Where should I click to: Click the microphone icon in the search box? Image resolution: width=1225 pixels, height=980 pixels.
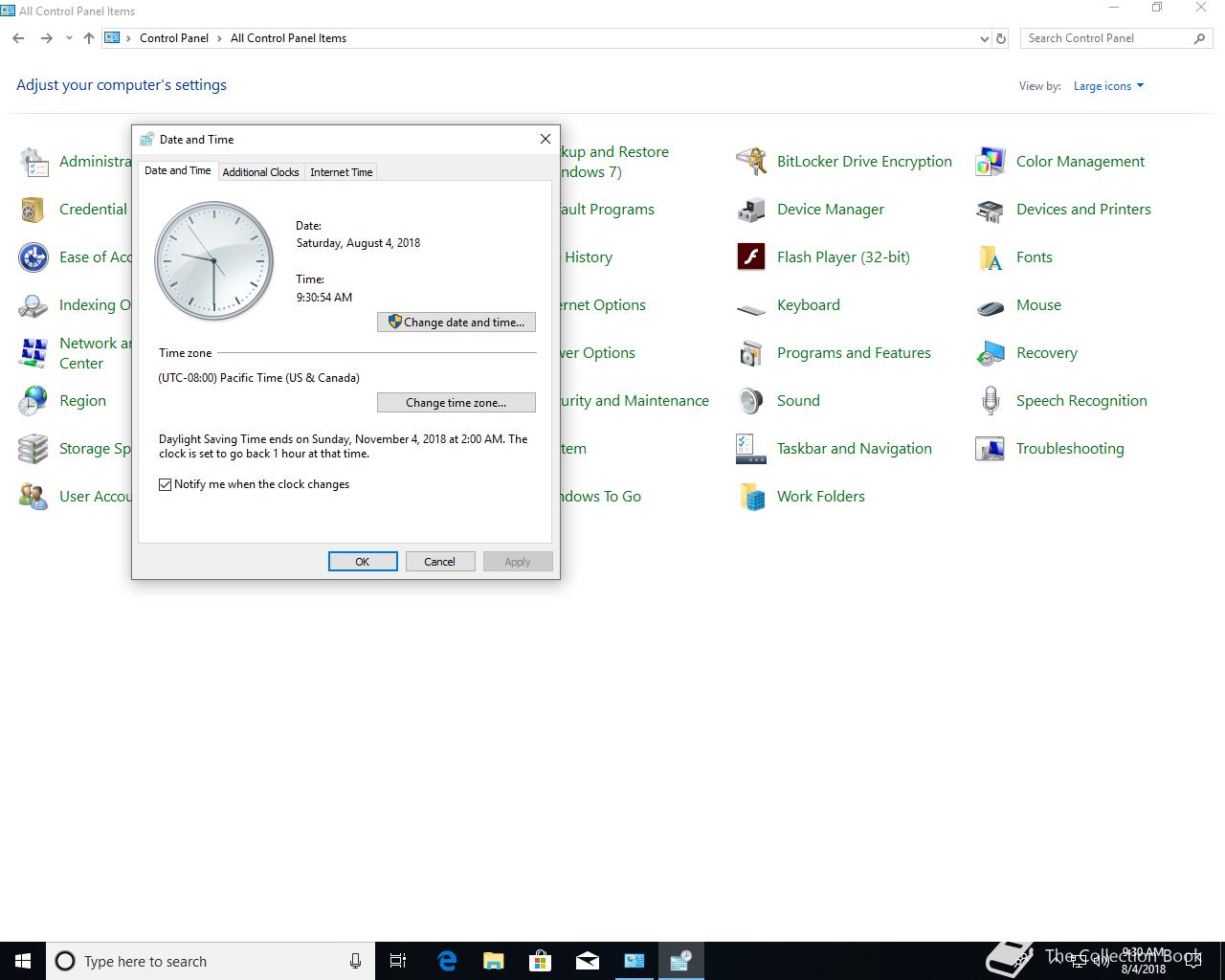(355, 961)
